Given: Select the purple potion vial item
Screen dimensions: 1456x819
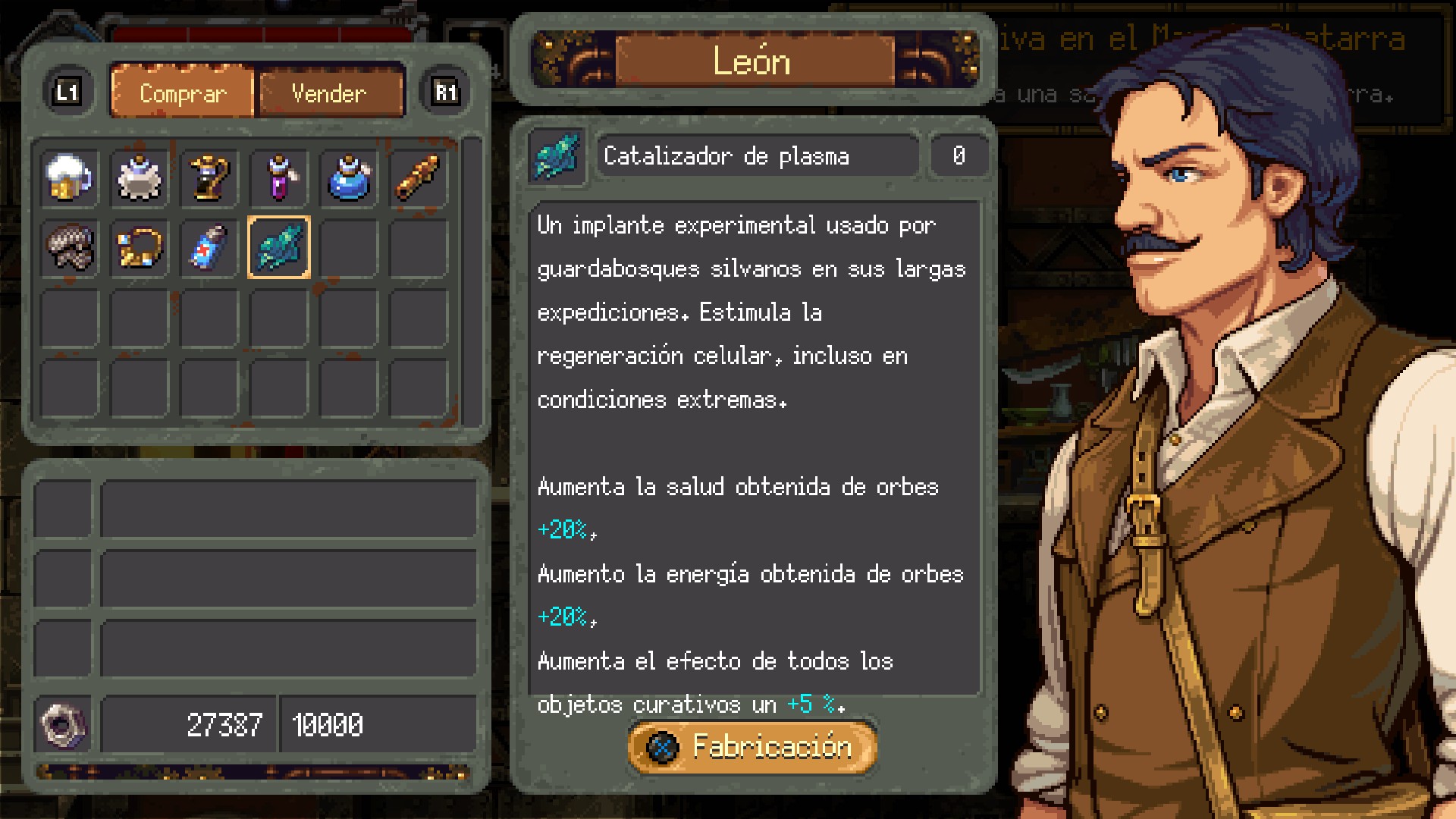Looking at the screenshot, I should (278, 178).
